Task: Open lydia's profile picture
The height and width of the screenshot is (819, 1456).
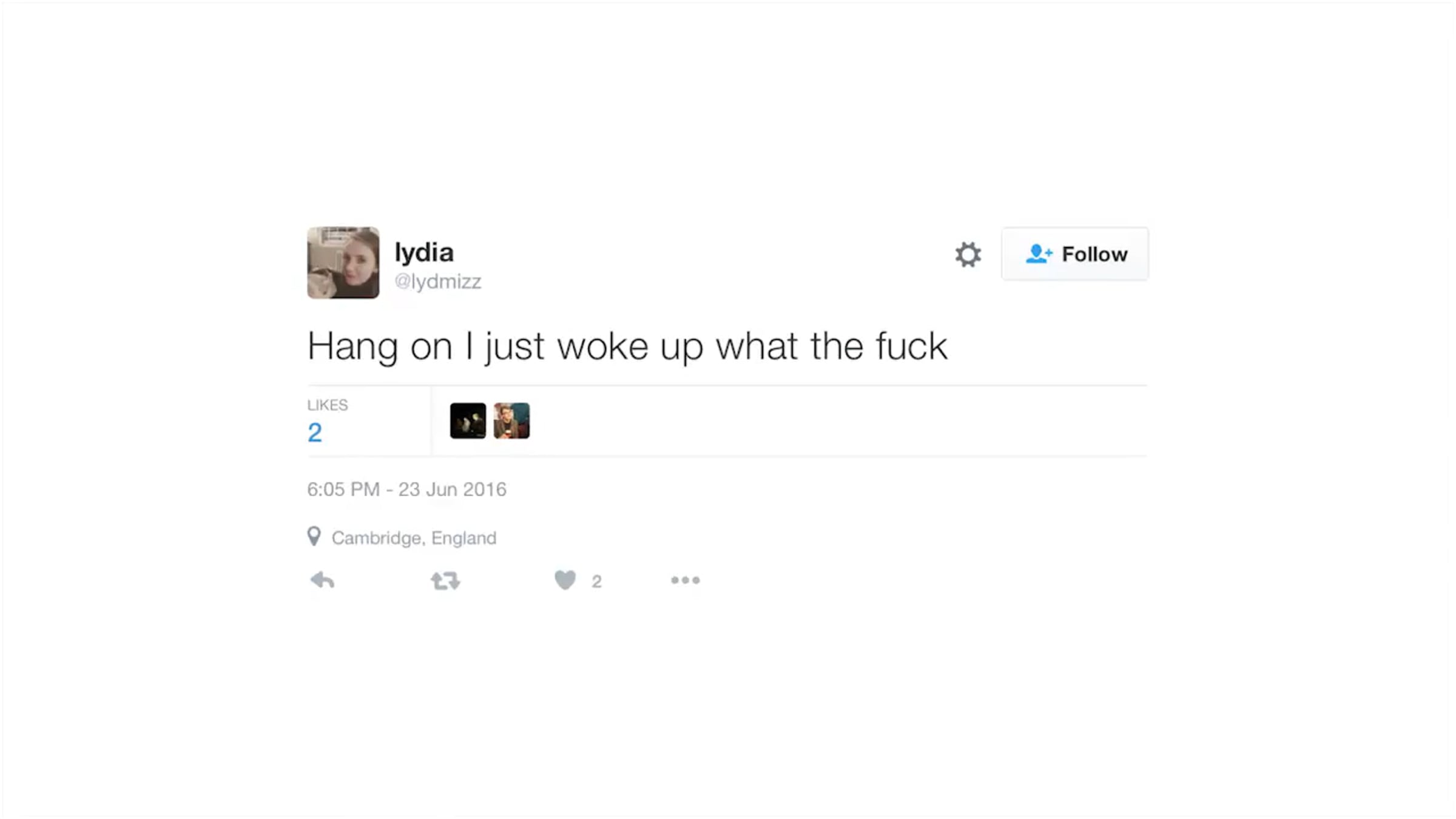Action: point(343,263)
